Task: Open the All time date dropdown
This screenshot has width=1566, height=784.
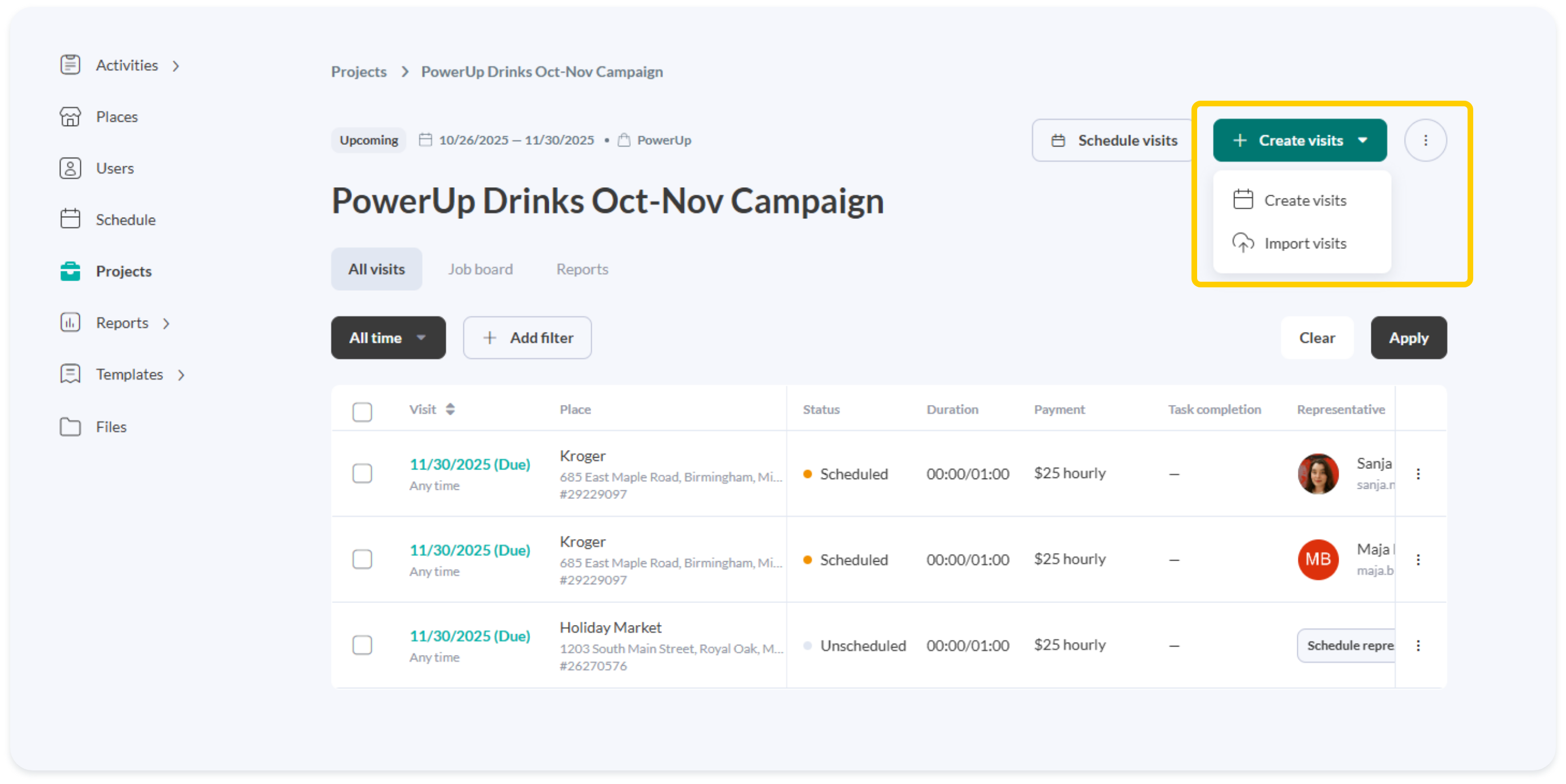Action: [388, 338]
